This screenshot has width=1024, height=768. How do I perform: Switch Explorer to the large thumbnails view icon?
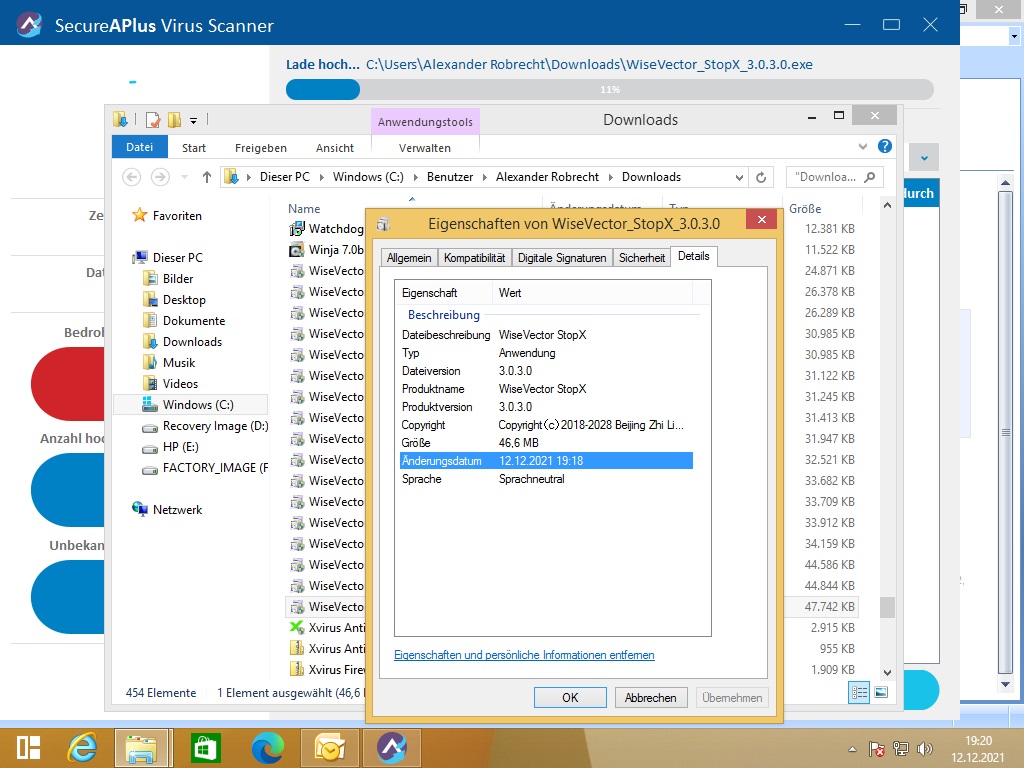(x=881, y=692)
